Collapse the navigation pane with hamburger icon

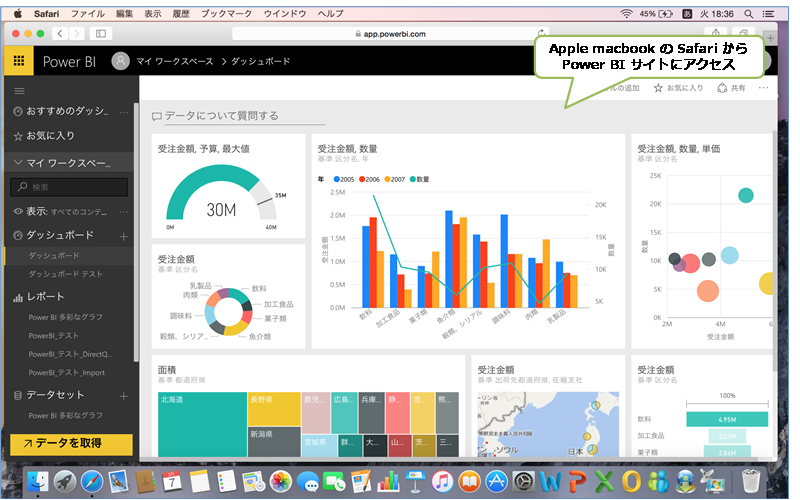point(19,91)
